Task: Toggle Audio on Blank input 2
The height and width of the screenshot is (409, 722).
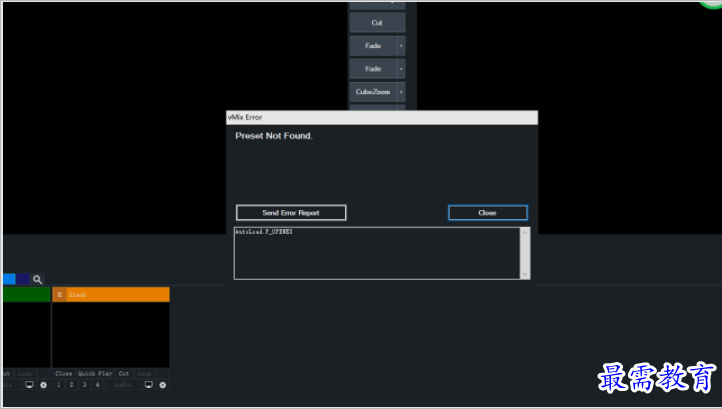Action: point(122,385)
